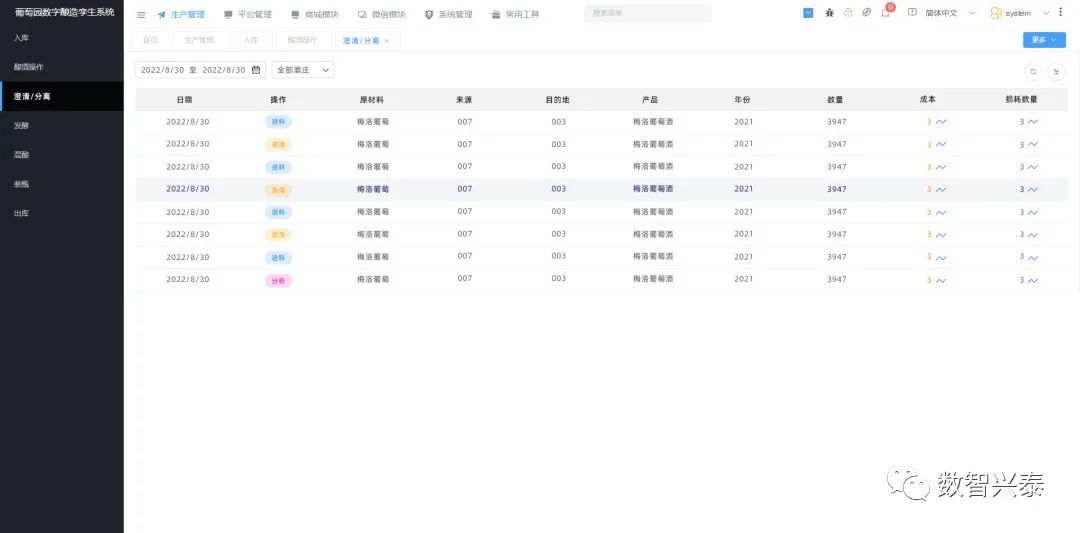Click the refresh table round button
The image size is (1080, 533).
(1033, 71)
